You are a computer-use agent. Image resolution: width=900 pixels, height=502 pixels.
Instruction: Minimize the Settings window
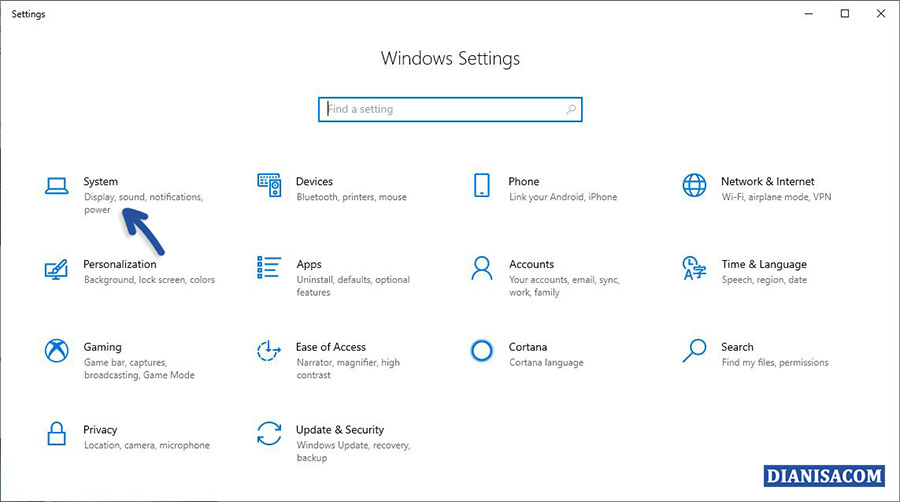click(809, 13)
